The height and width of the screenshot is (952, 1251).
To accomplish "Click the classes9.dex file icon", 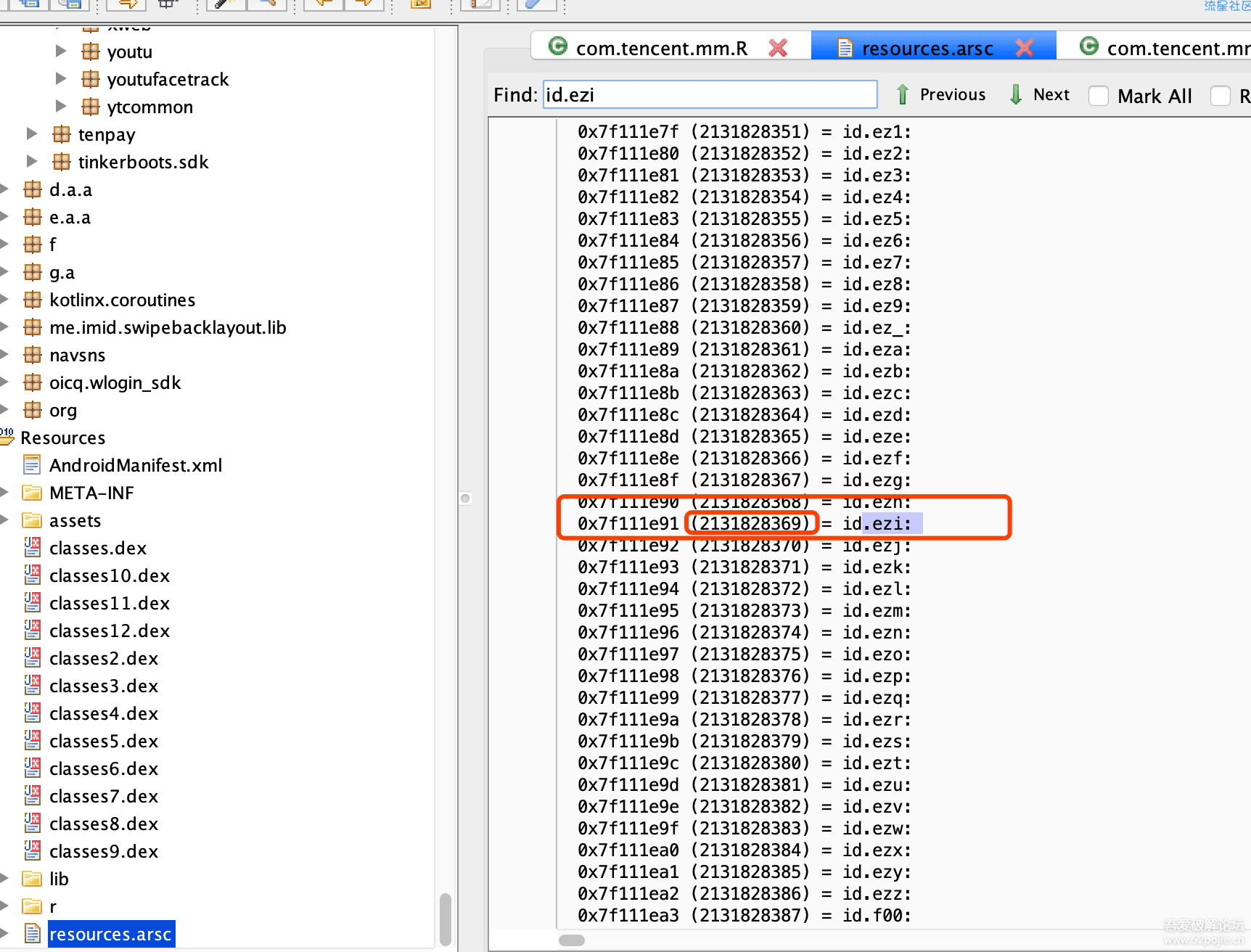I will [32, 850].
